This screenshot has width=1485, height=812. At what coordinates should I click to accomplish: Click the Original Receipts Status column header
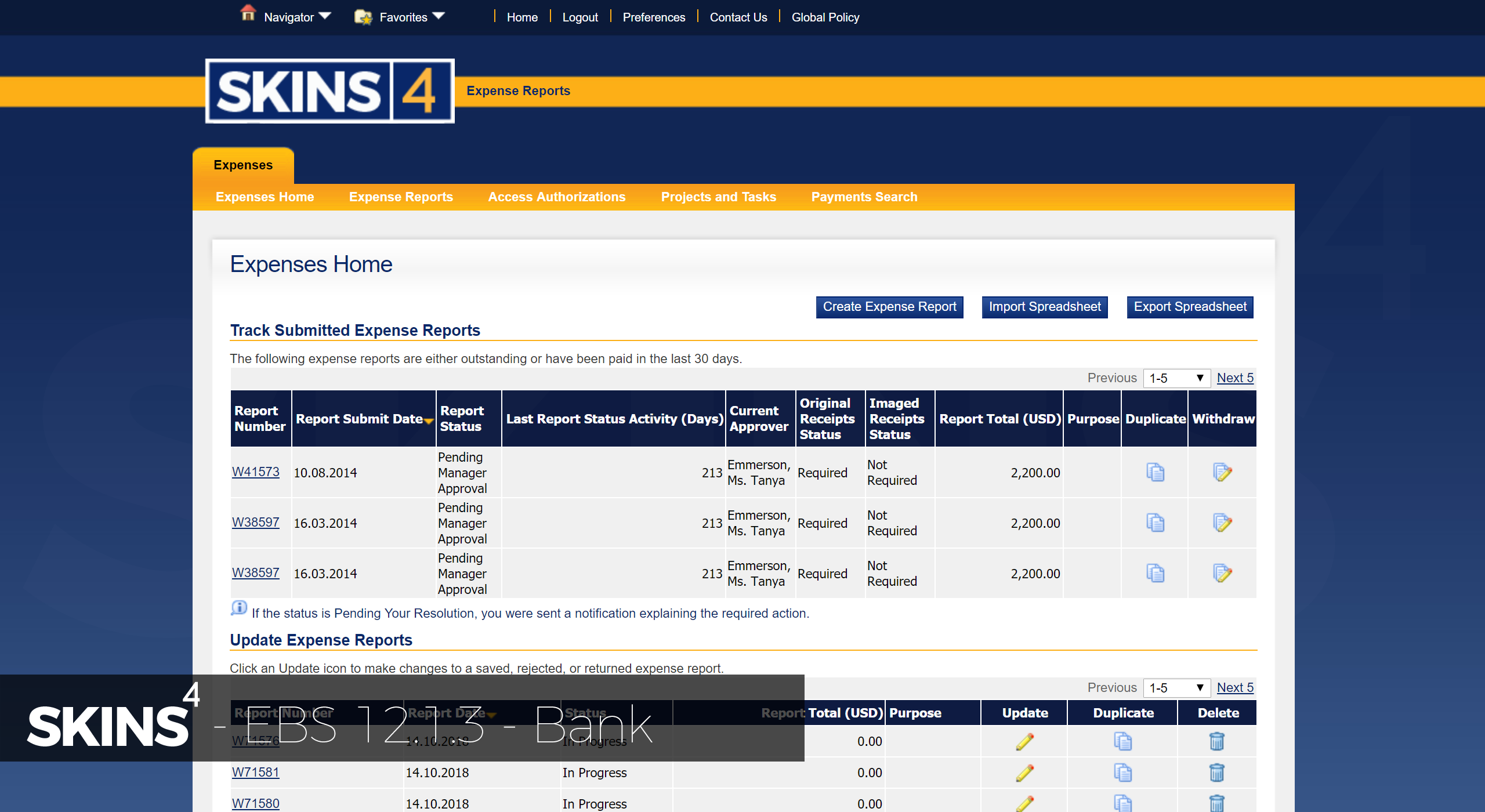[x=830, y=419]
